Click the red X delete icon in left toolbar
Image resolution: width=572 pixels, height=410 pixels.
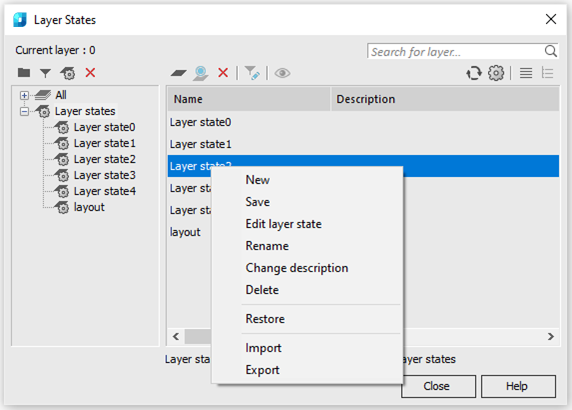90,73
